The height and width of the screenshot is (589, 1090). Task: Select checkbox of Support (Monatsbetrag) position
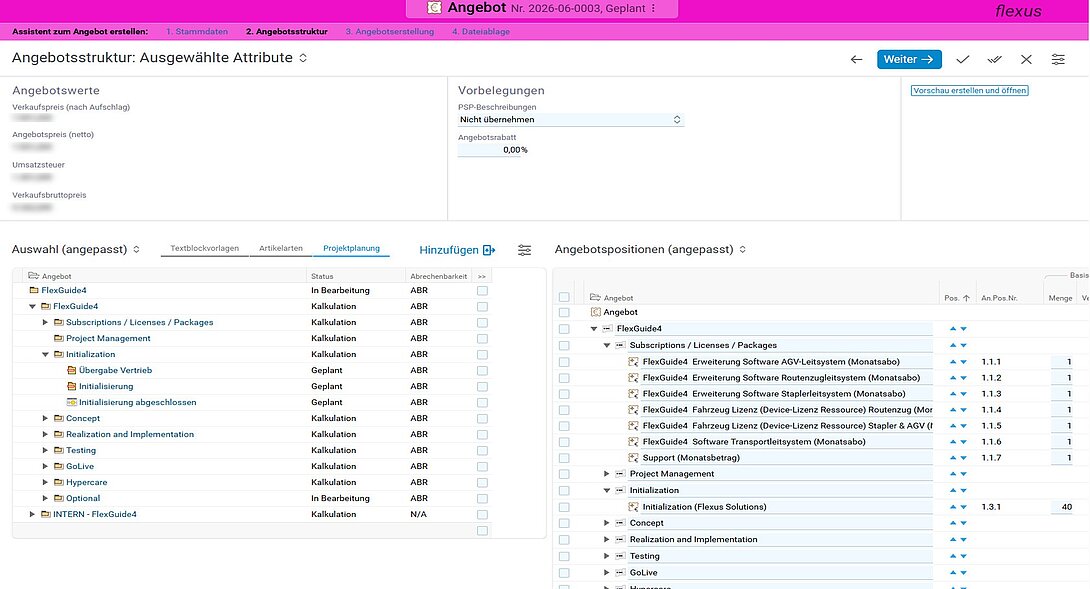(x=564, y=458)
